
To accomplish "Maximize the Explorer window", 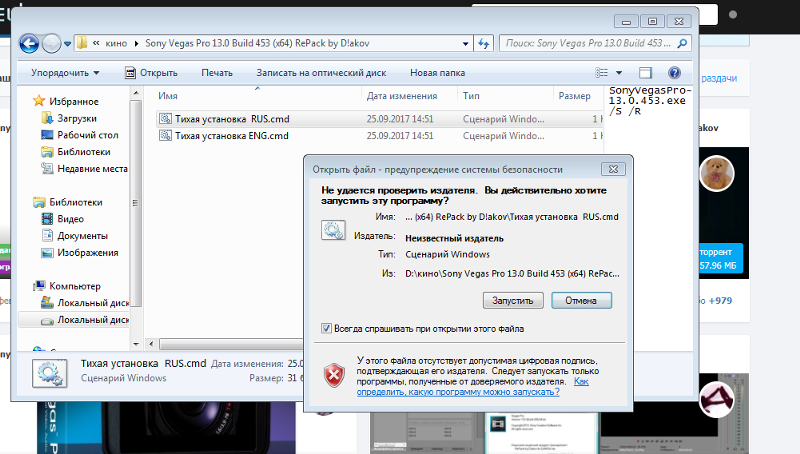I will tap(653, 21).
